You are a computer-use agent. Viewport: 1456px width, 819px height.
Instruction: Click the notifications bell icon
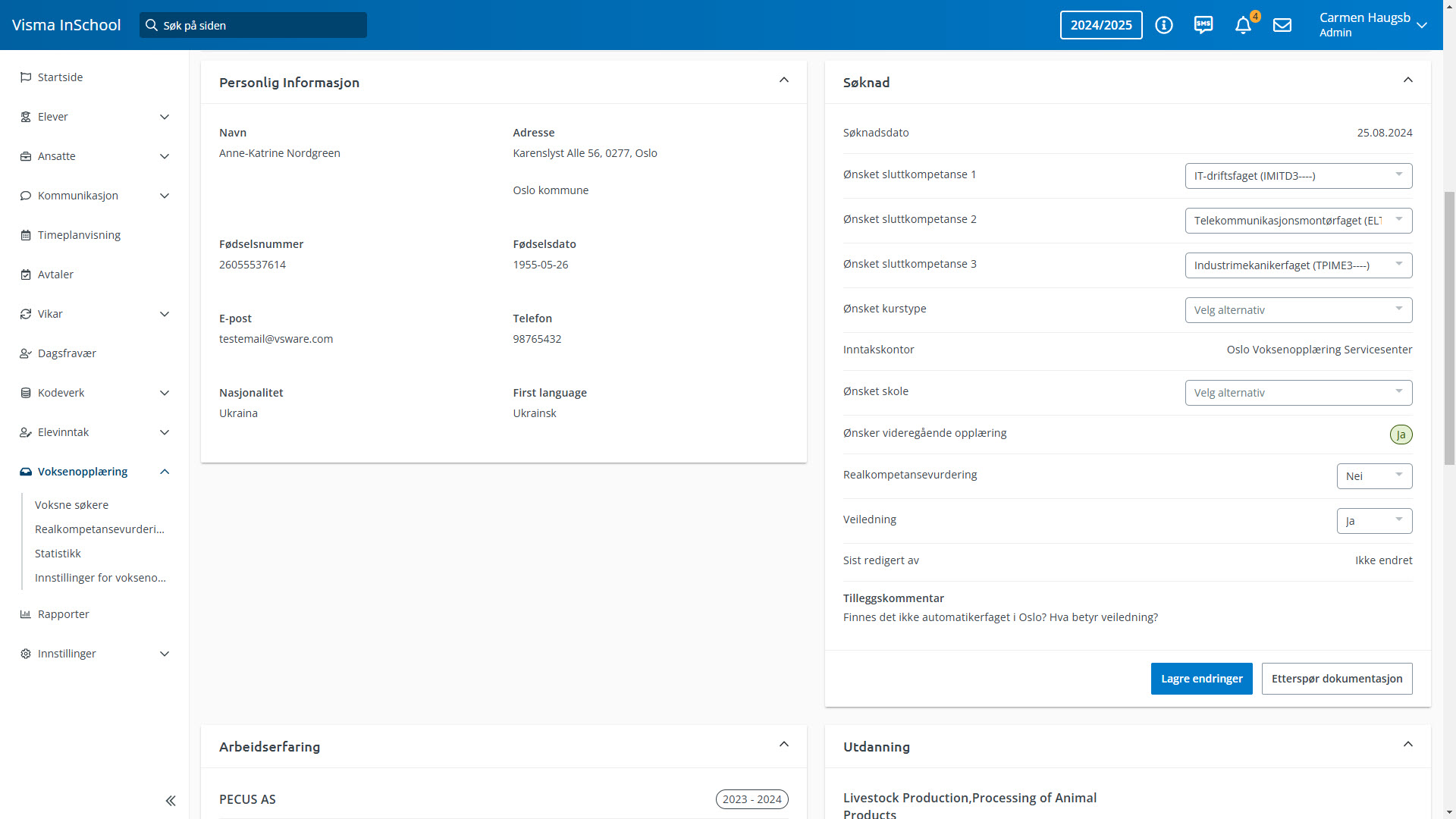pos(1243,25)
